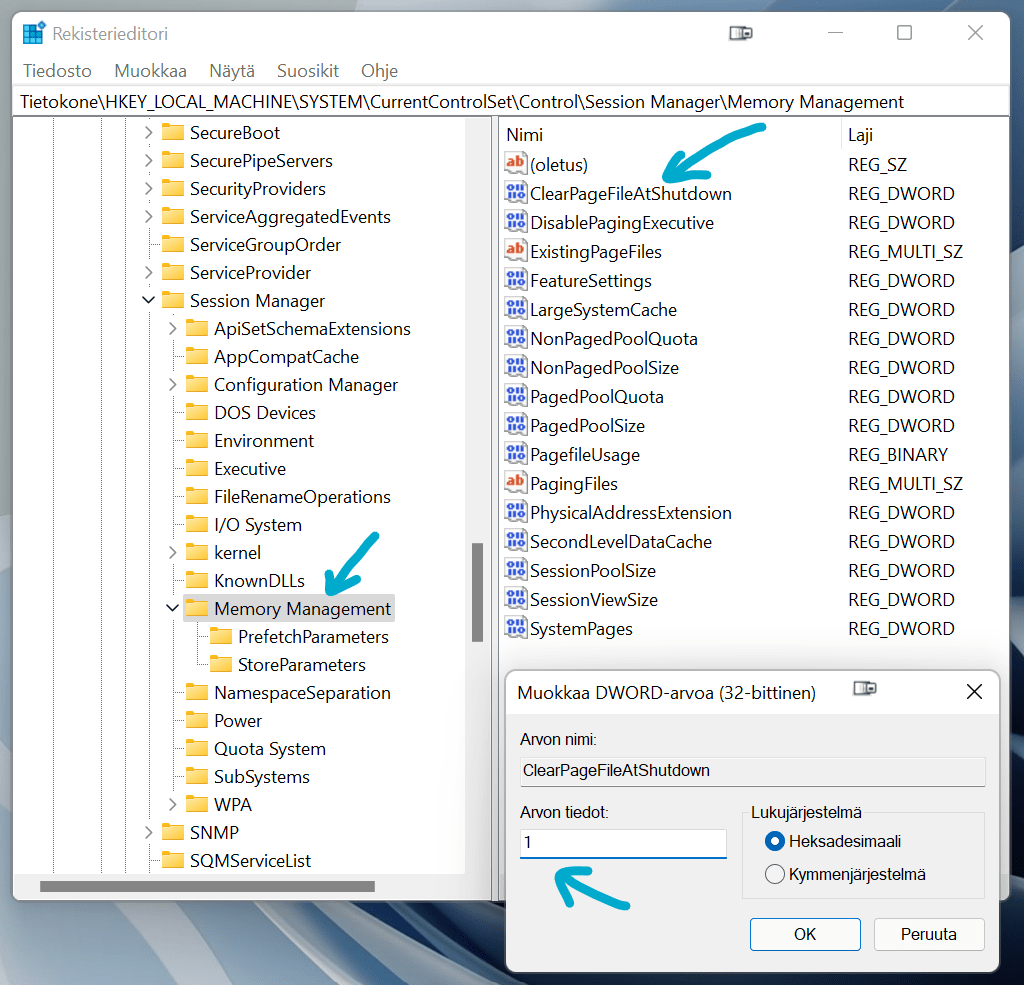The image size is (1024, 985).
Task: Expand the ServiceAggregatedEvents tree node
Action: pyautogui.click(x=148, y=216)
